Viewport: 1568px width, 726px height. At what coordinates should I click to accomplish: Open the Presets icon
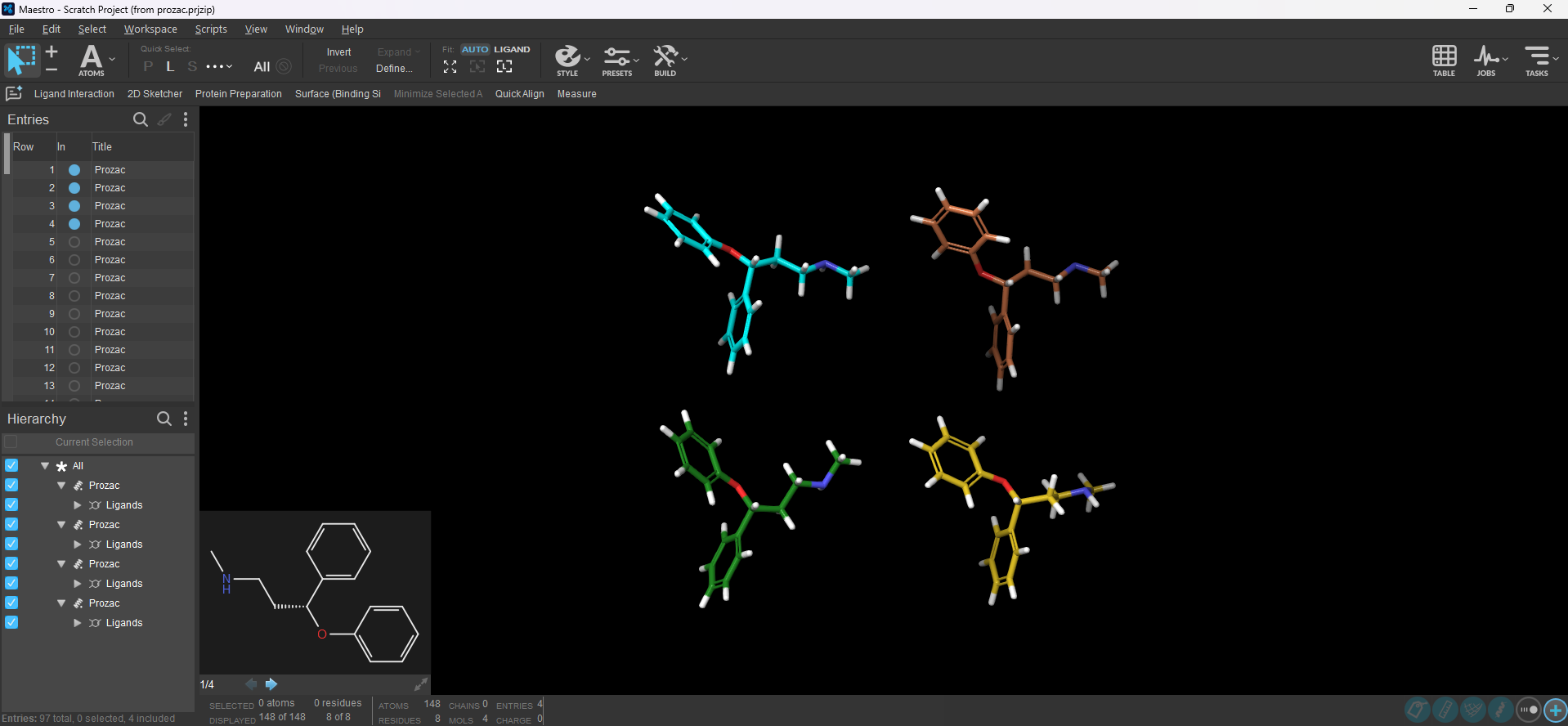[x=617, y=60]
